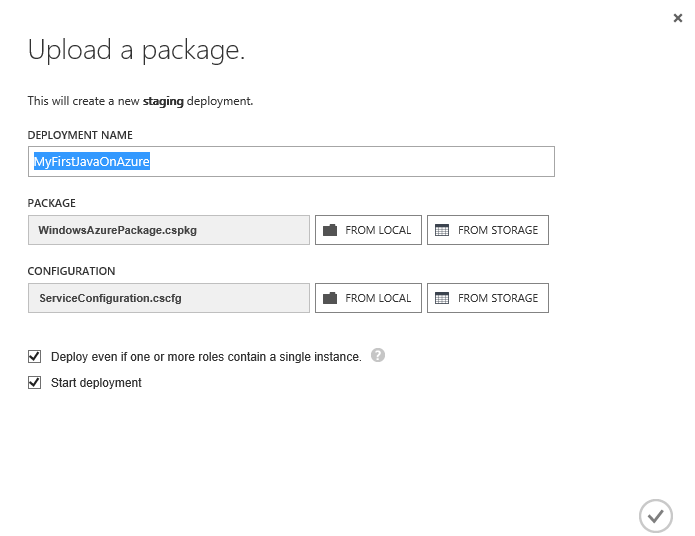Screen dimensions: 695x536
Task: Click the Start deployment label text
Action: point(96,383)
